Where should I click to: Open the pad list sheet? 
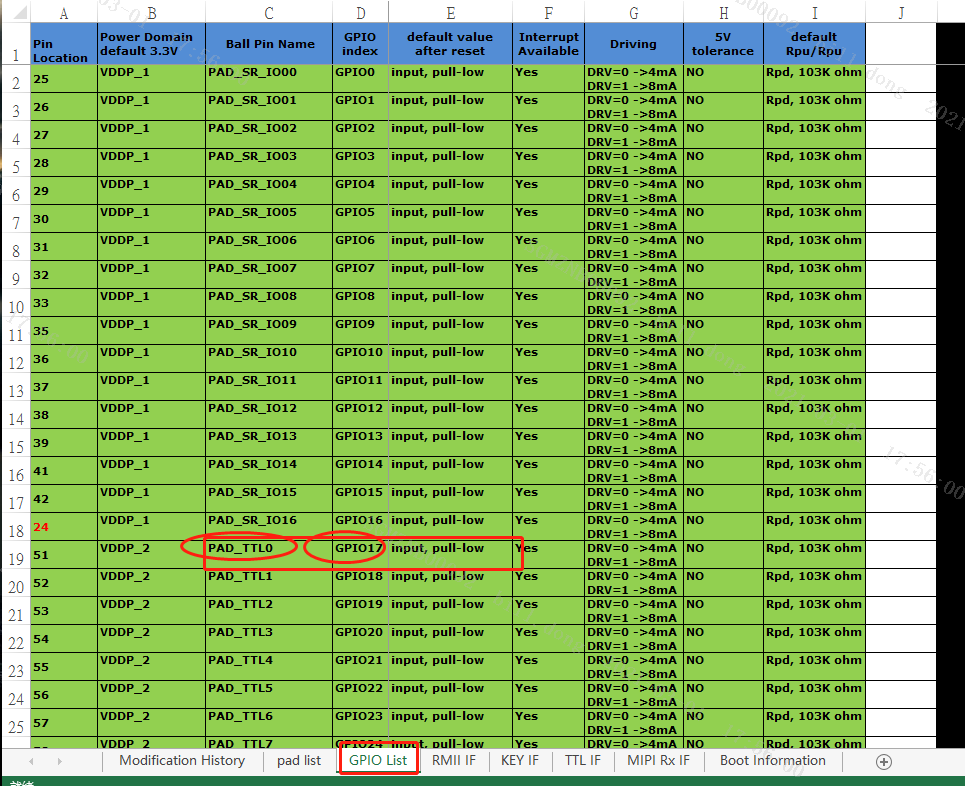pos(298,760)
